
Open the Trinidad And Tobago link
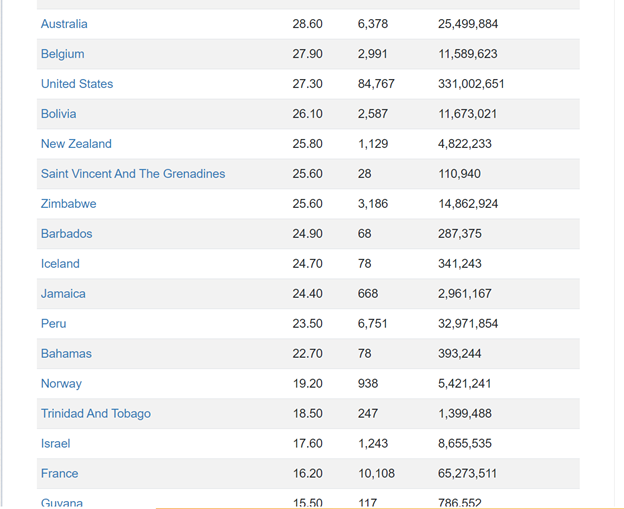pyautogui.click(x=96, y=413)
